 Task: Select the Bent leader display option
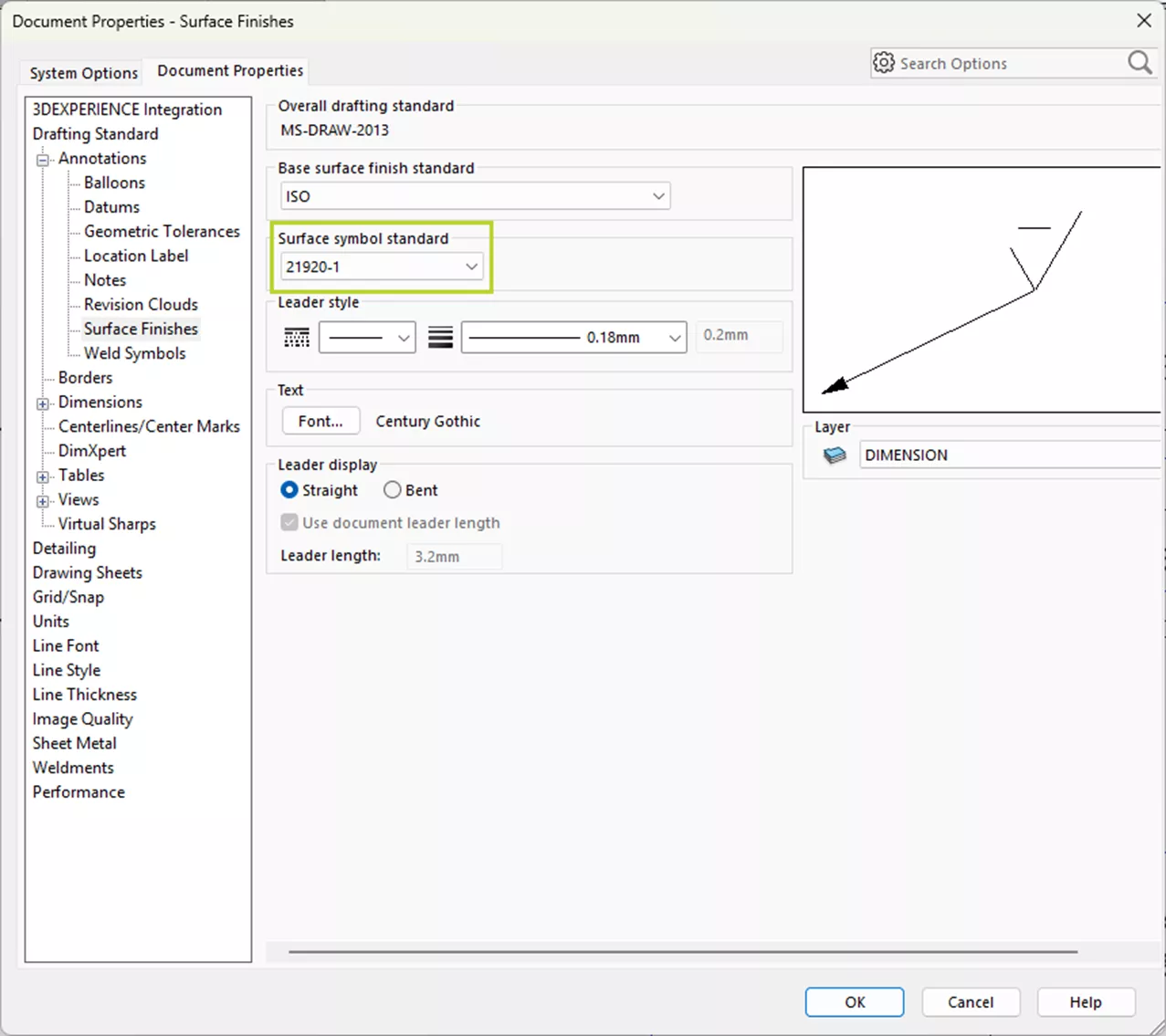393,490
